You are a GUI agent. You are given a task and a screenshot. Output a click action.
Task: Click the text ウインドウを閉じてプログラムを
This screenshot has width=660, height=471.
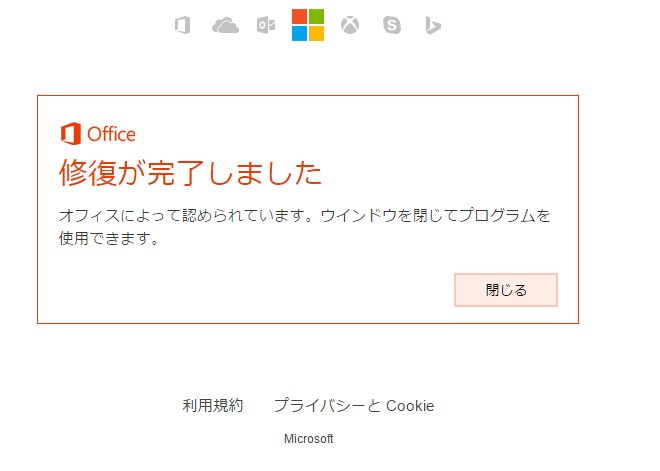pyautogui.click(x=436, y=216)
